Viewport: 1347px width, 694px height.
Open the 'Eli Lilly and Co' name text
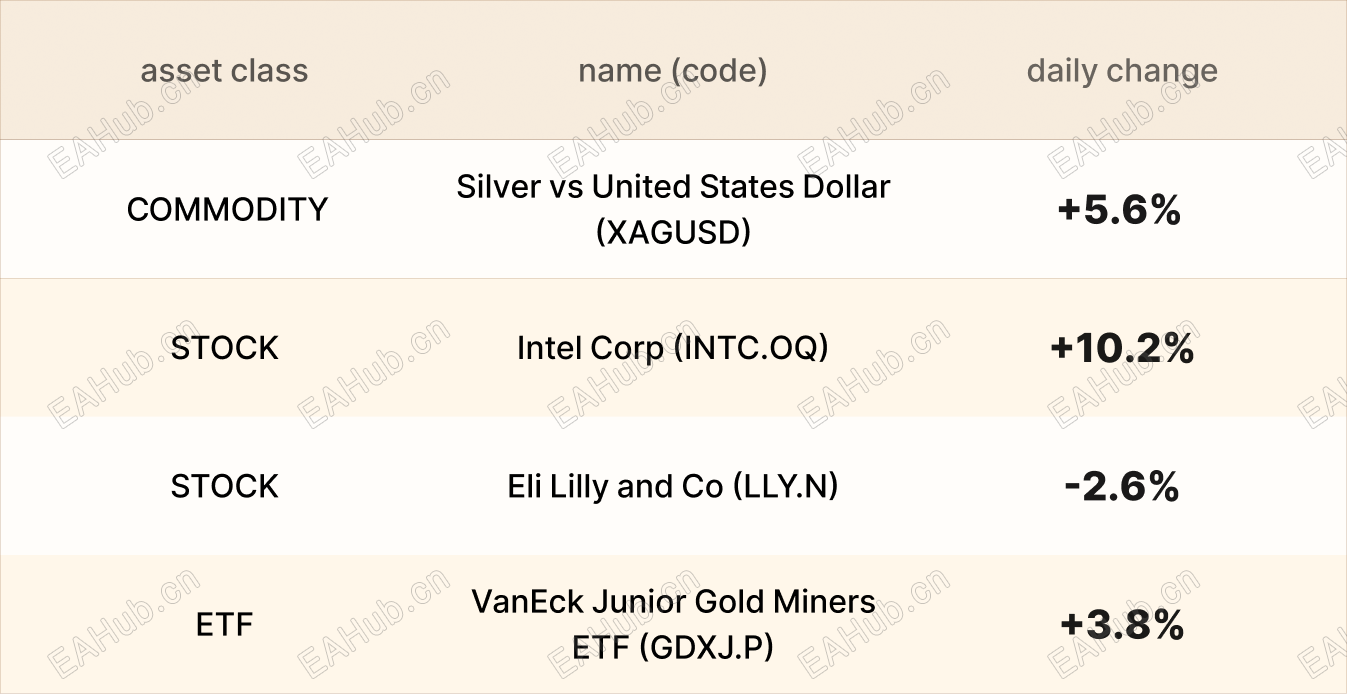tap(614, 487)
